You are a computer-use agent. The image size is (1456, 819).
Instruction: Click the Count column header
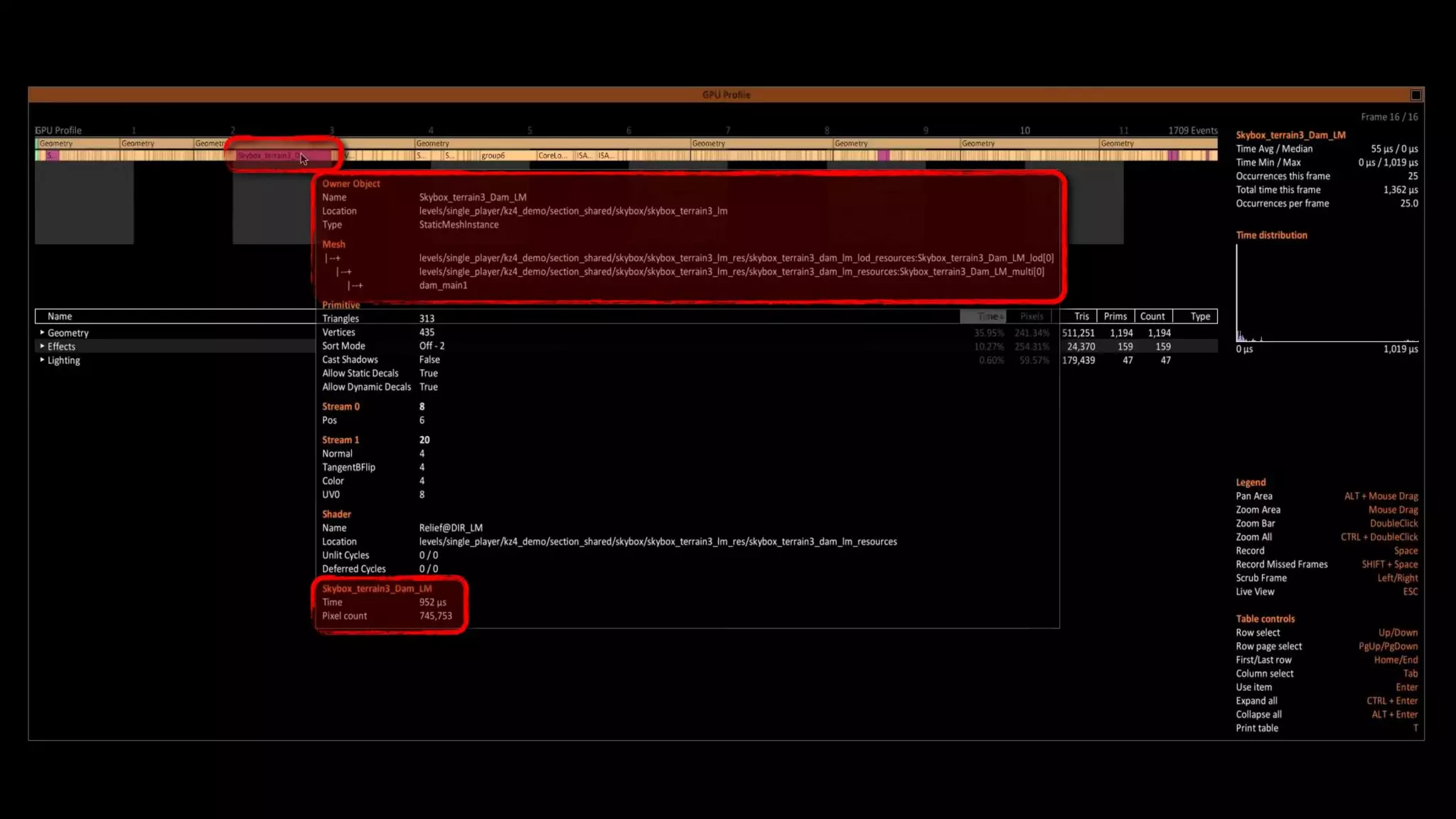click(1152, 316)
